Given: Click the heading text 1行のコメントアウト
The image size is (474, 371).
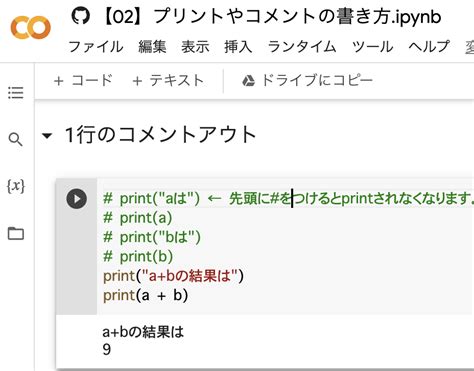Looking at the screenshot, I should [161, 135].
